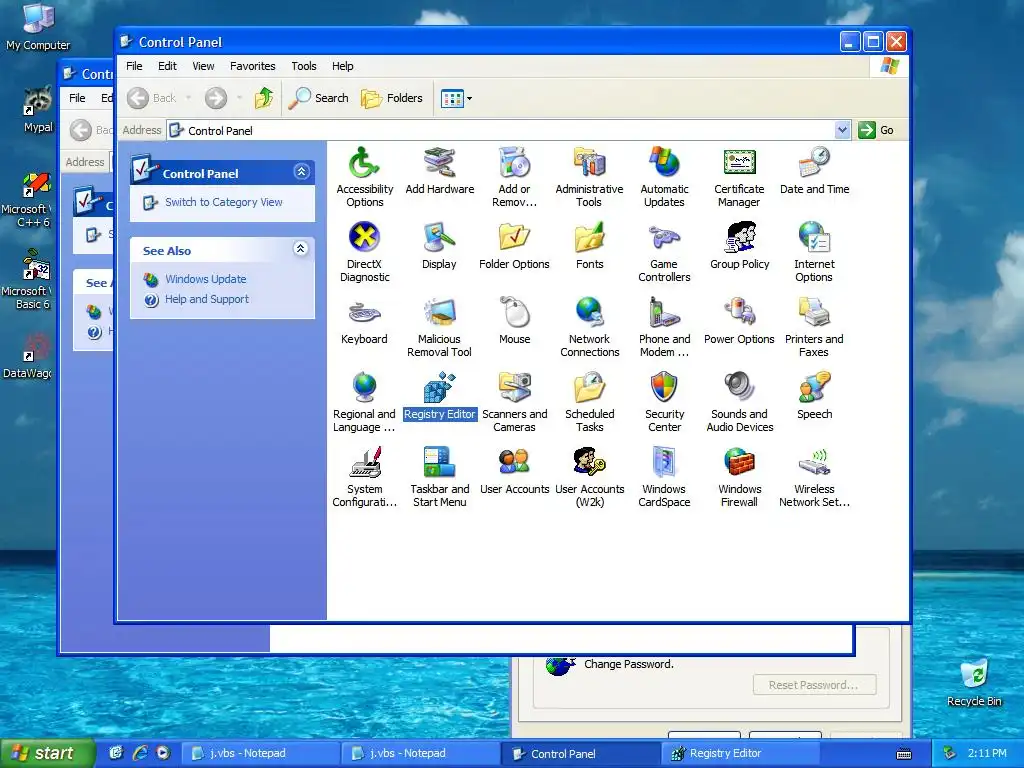Select My Computer desktop icon
This screenshot has width=1024, height=768.
click(x=38, y=26)
